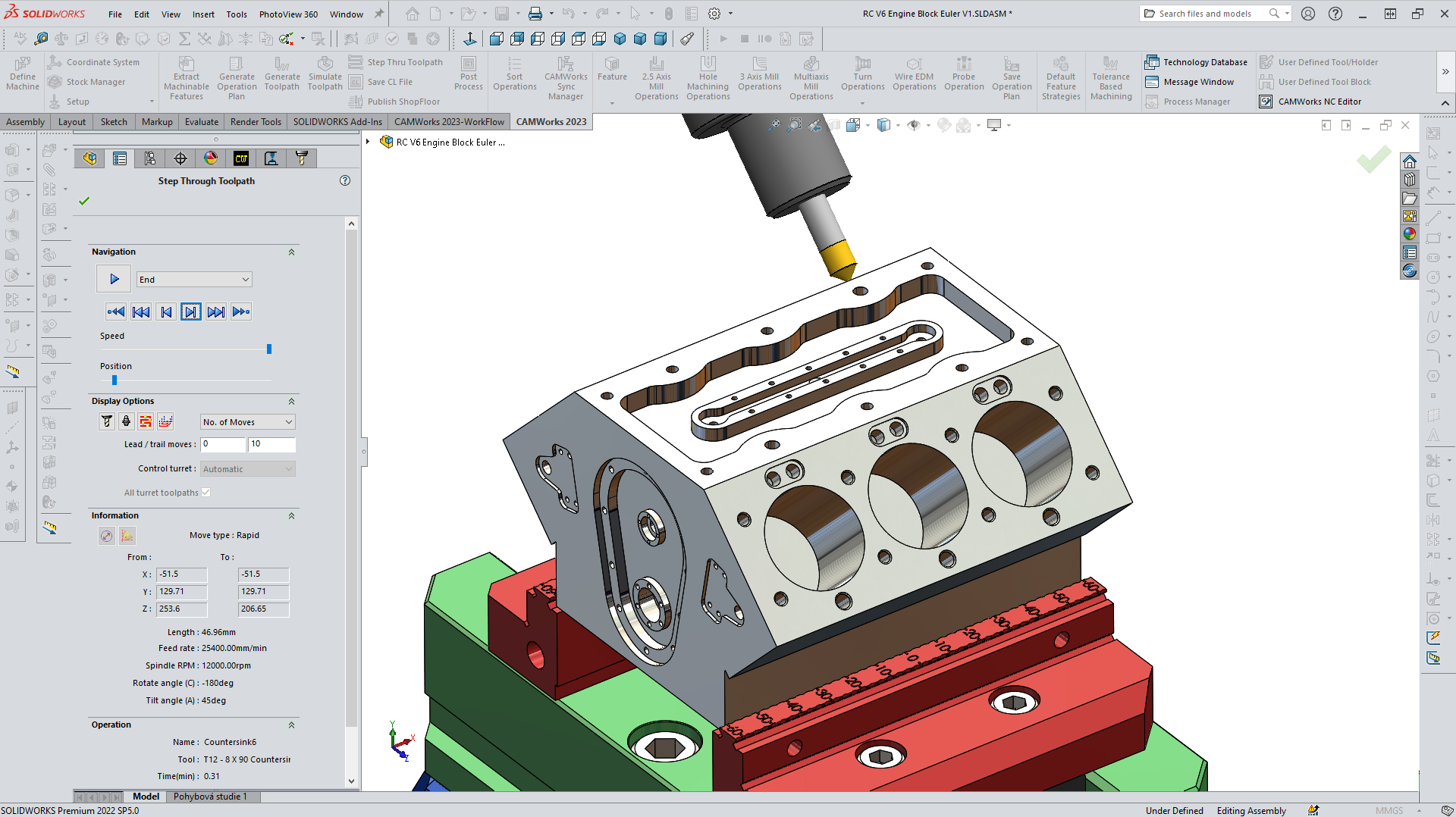Open the Post Process command
Screen dimensions: 1456x817
click(x=468, y=76)
